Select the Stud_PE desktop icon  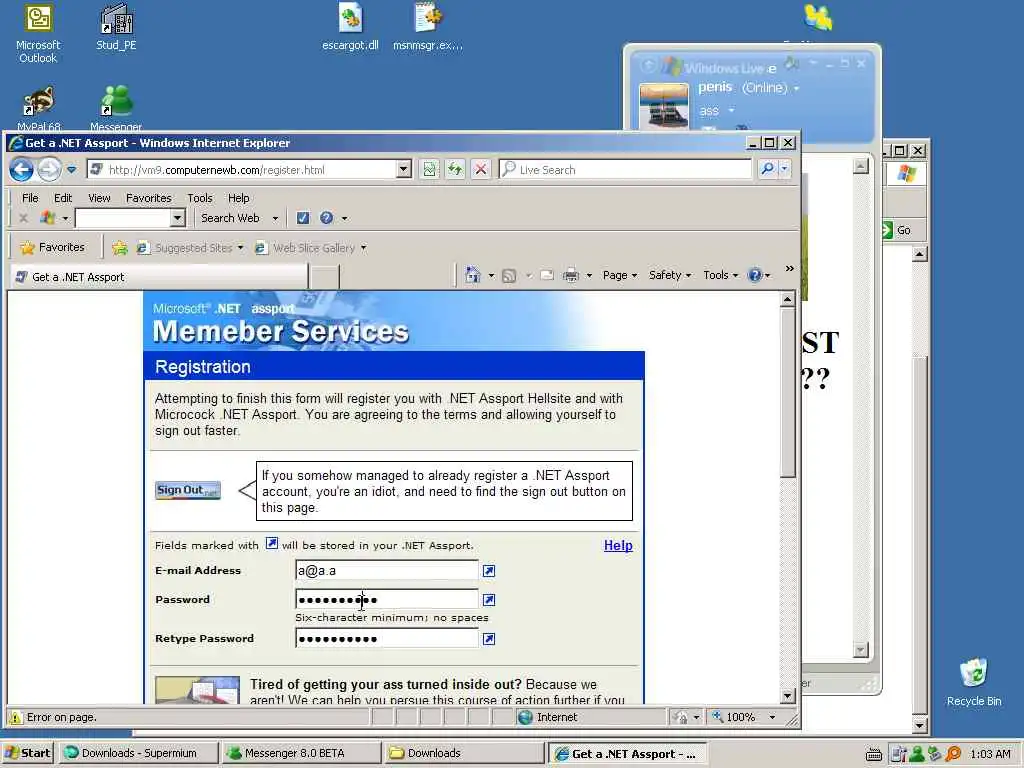pyautogui.click(x=116, y=27)
